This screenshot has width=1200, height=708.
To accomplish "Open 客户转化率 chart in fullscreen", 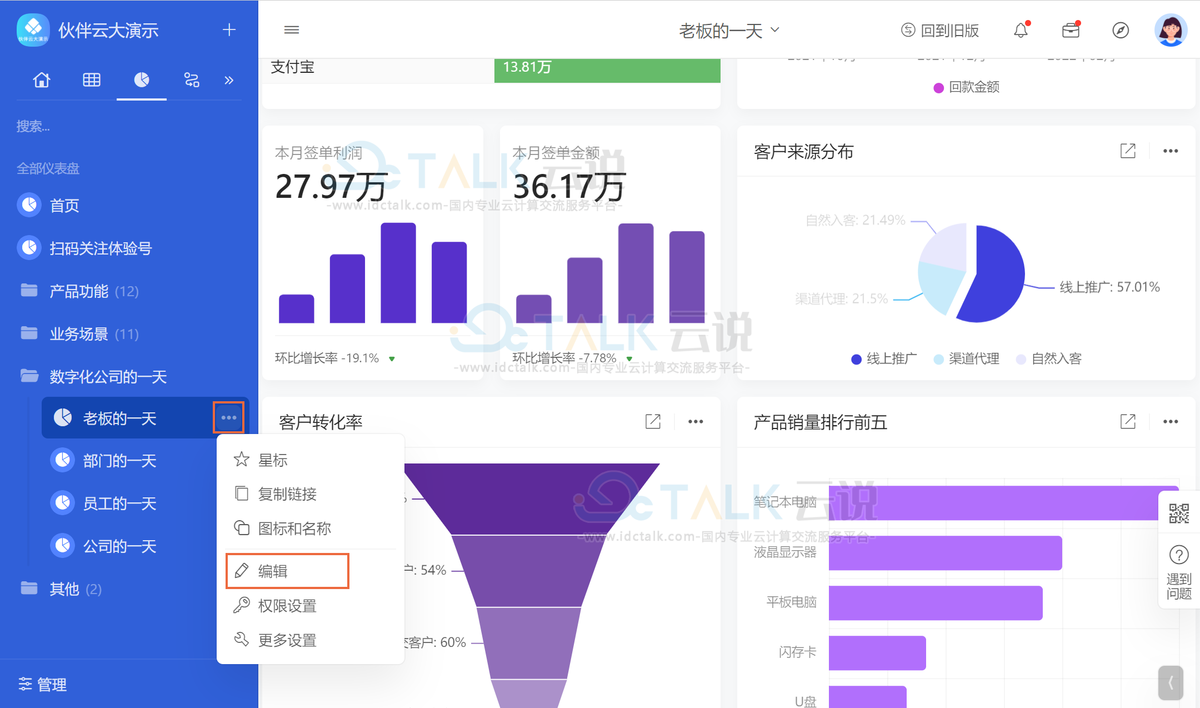I will (653, 422).
